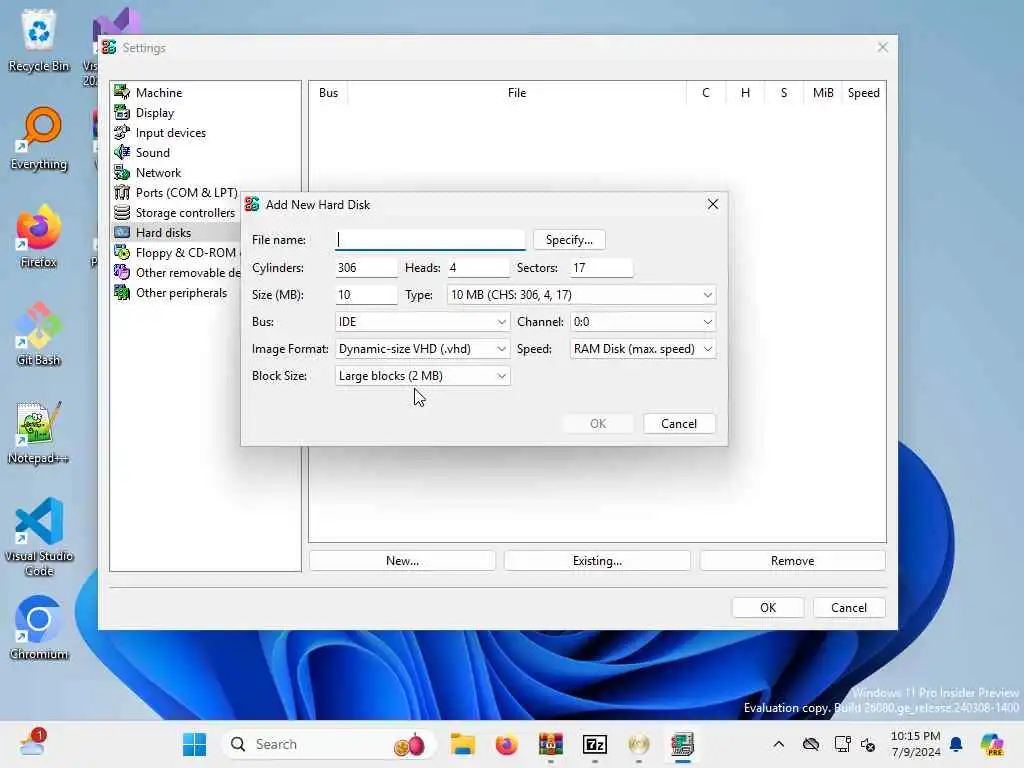This screenshot has width=1024, height=768.
Task: Open the clock showing 10:15 PM
Action: 916,744
